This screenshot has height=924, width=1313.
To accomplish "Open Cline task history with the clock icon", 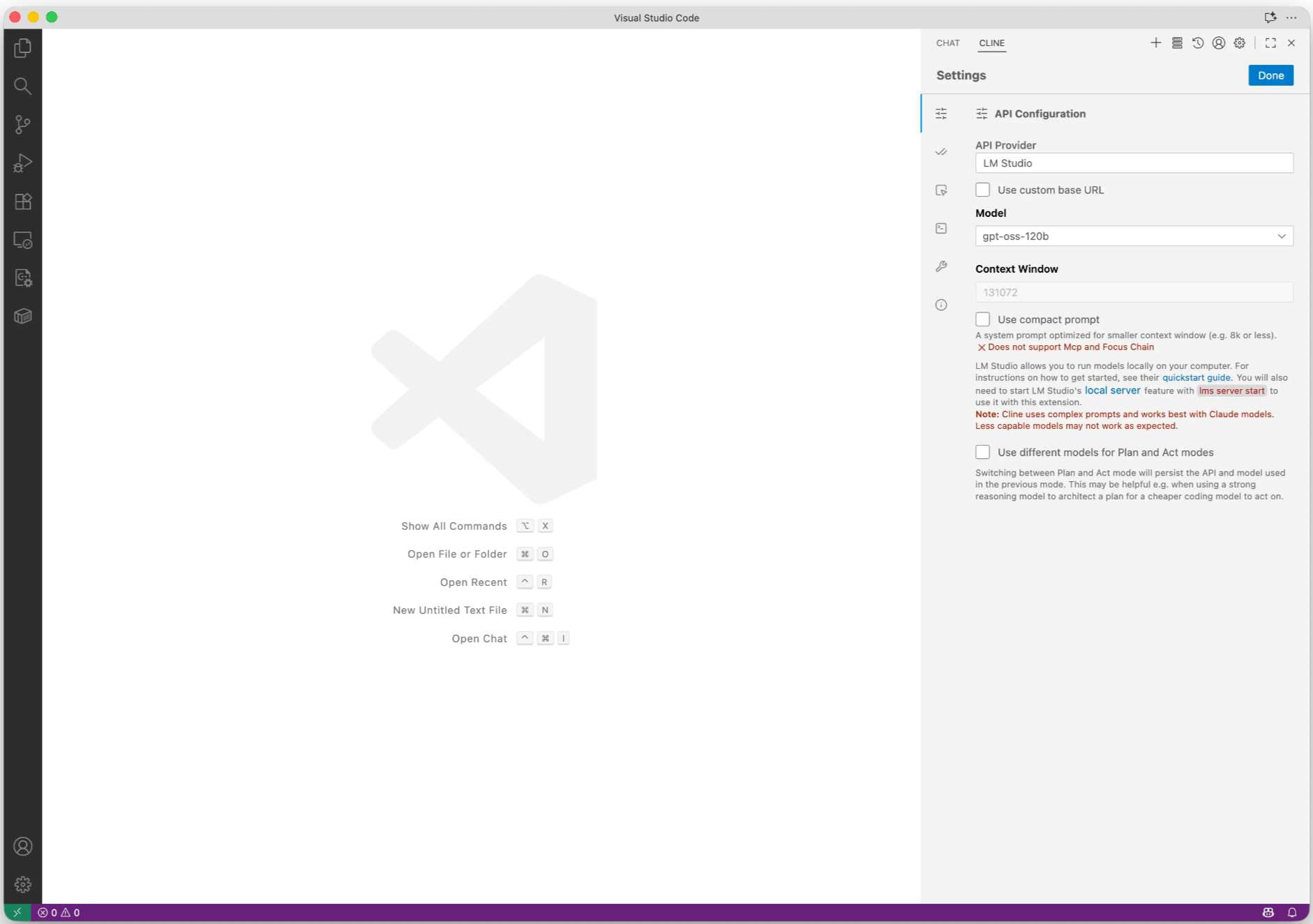I will 1198,43.
